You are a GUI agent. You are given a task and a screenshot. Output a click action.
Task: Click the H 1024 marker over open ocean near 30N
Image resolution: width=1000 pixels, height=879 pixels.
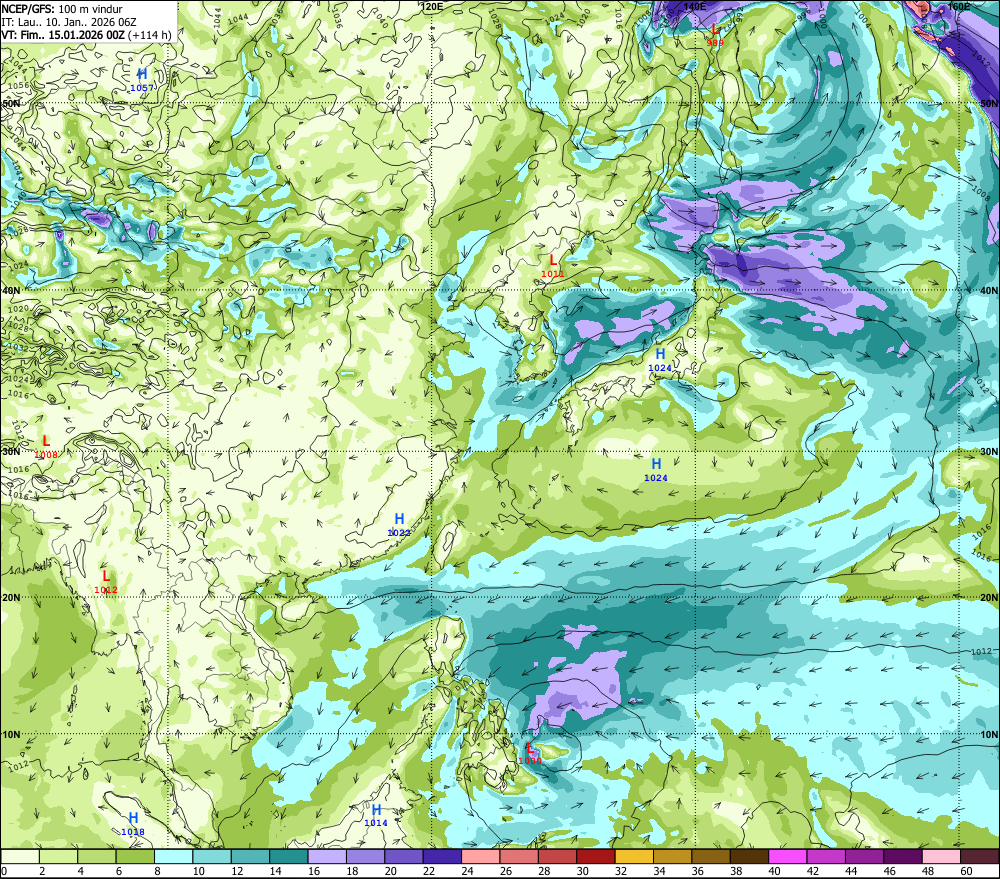(x=656, y=470)
